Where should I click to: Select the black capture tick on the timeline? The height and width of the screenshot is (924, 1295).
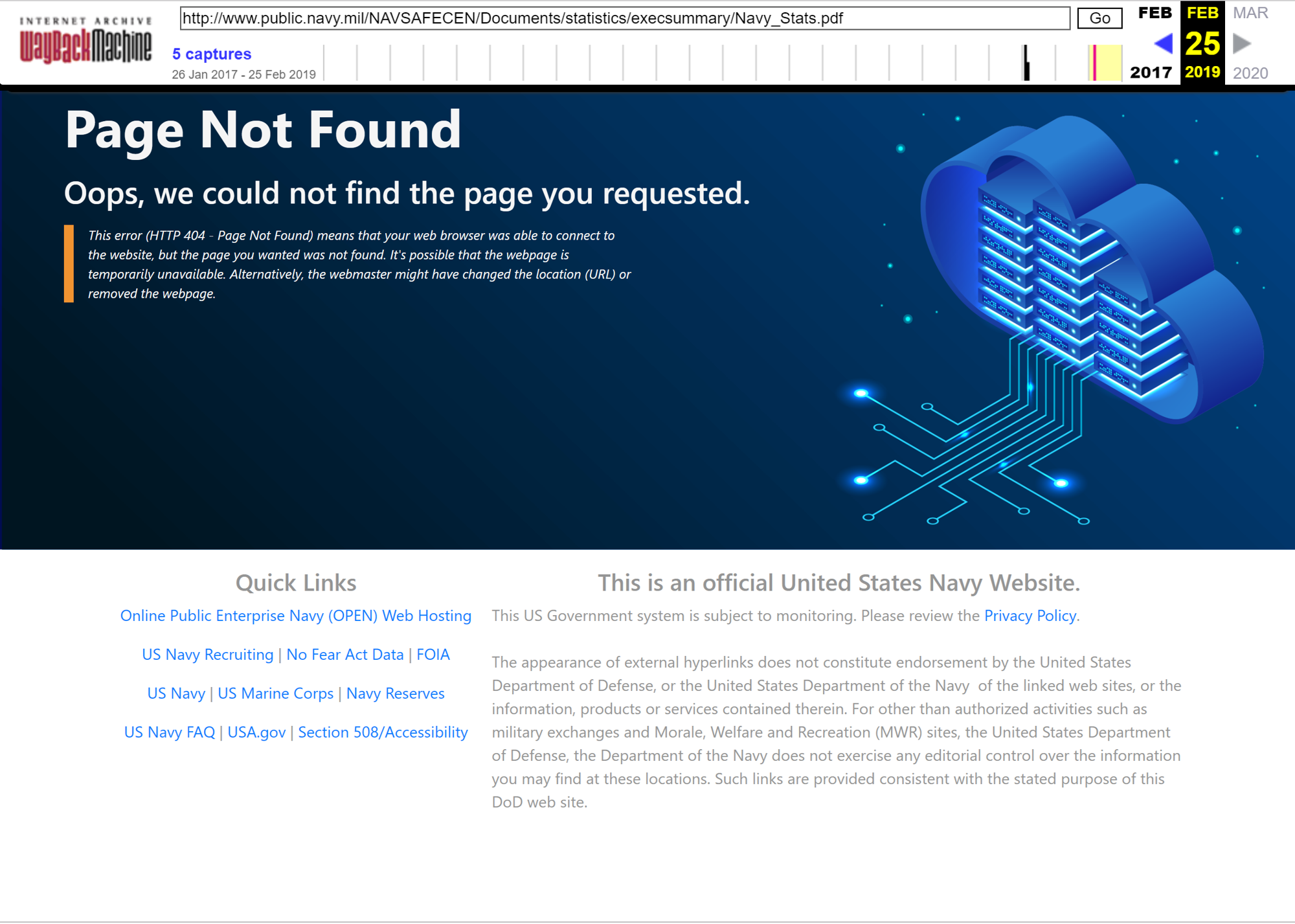[x=1026, y=62]
